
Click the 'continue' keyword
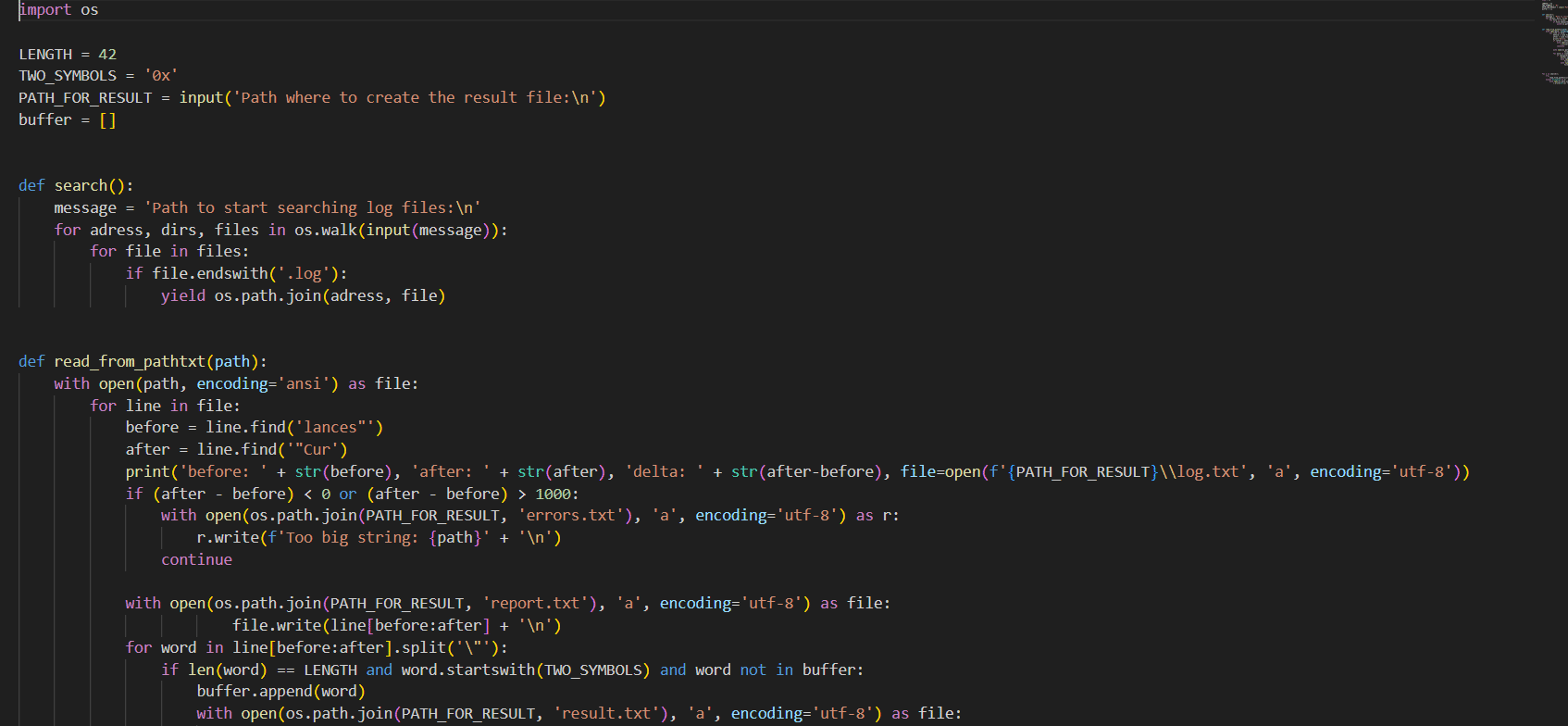[x=196, y=560]
